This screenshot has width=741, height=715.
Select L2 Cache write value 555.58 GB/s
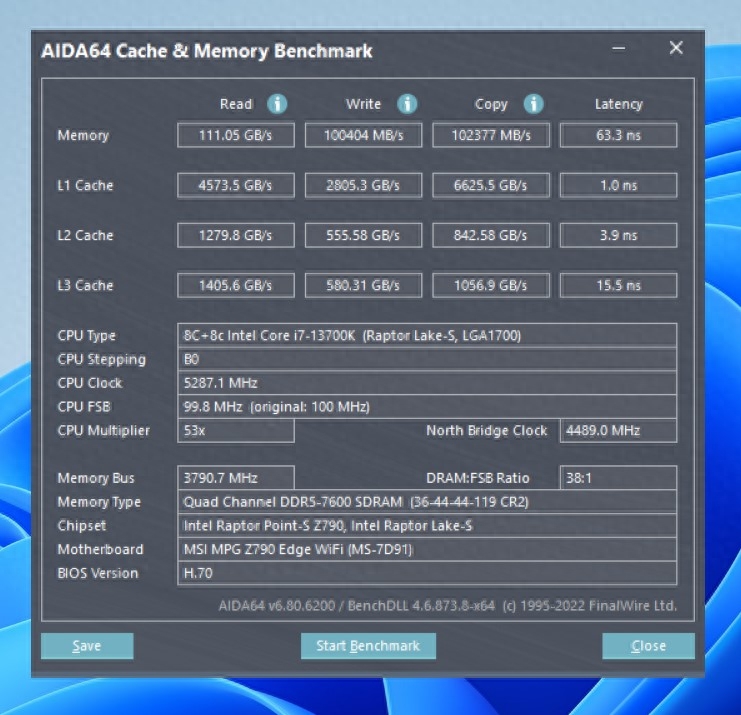tap(363, 235)
